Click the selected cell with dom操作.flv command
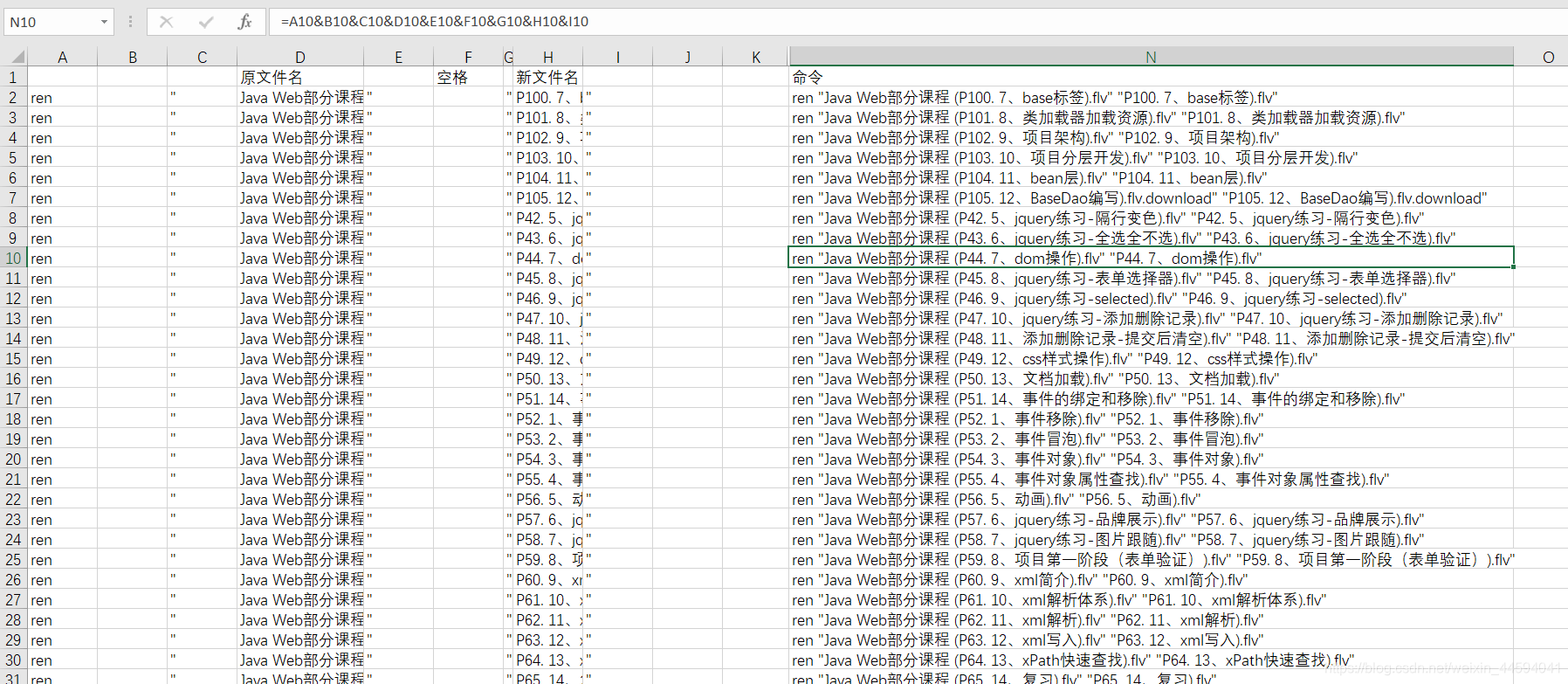This screenshot has height=684, width=1568. pyautogui.click(x=1152, y=259)
